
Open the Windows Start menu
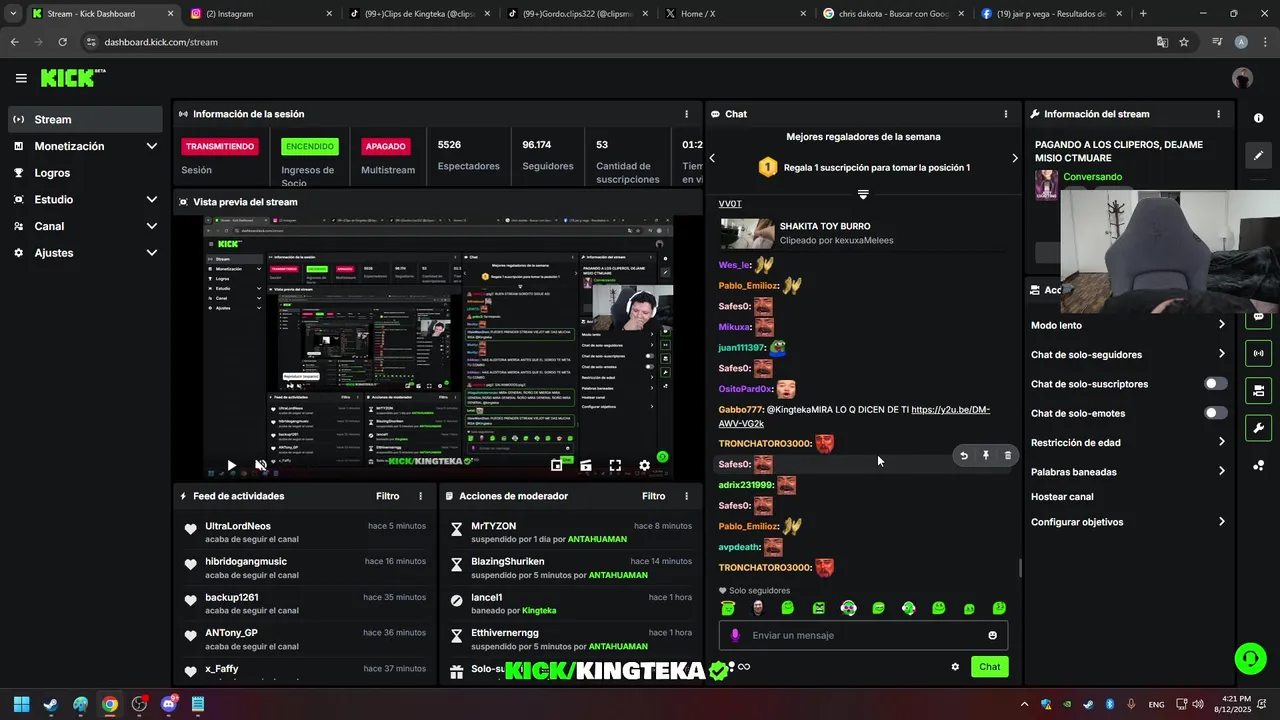pyautogui.click(x=21, y=704)
